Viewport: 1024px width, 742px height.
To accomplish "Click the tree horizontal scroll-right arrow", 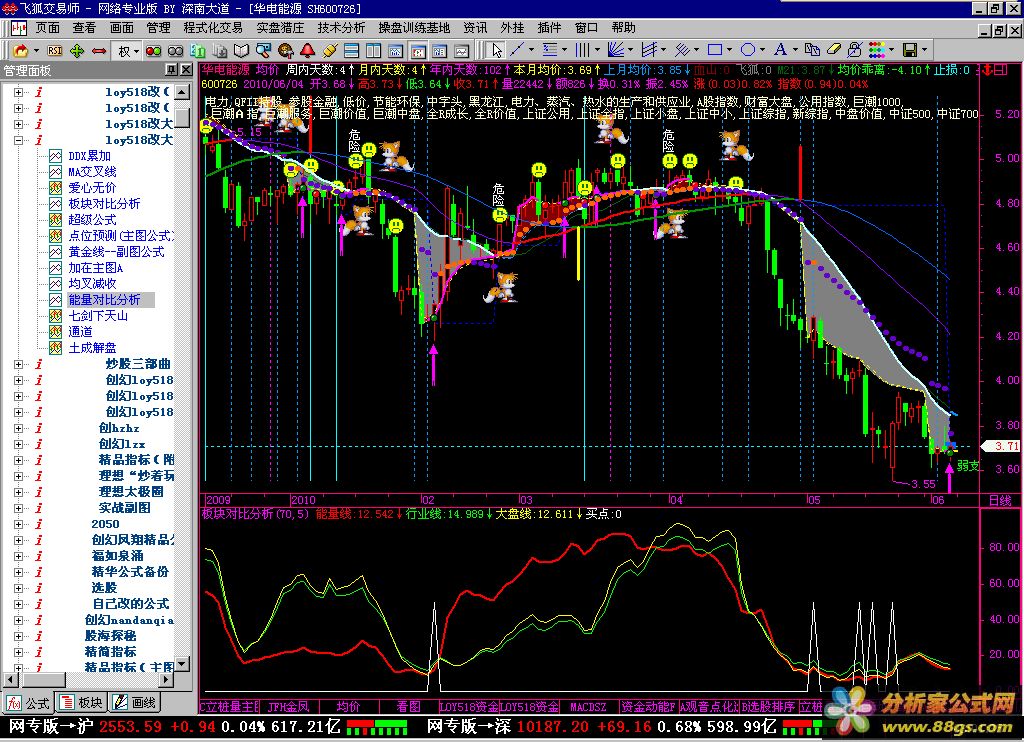I will click(167, 679).
